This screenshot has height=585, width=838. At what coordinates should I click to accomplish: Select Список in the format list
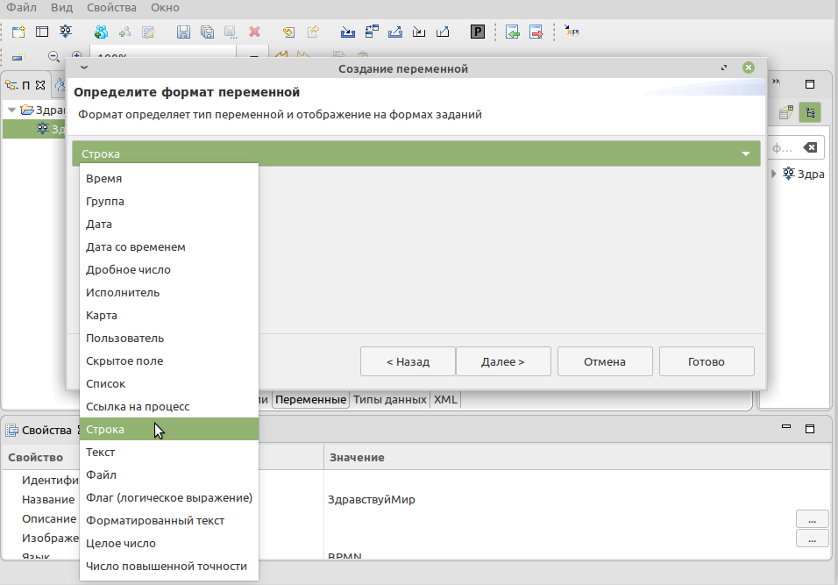tap(169, 384)
